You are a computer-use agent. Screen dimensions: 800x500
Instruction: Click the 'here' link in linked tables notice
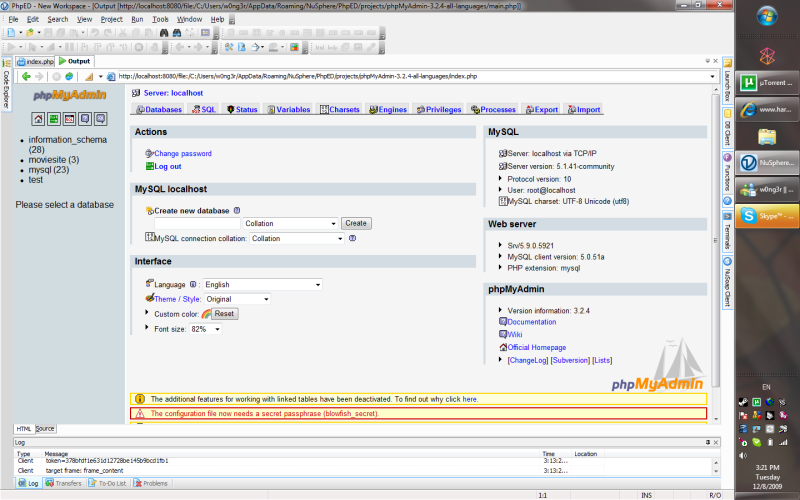pos(469,399)
